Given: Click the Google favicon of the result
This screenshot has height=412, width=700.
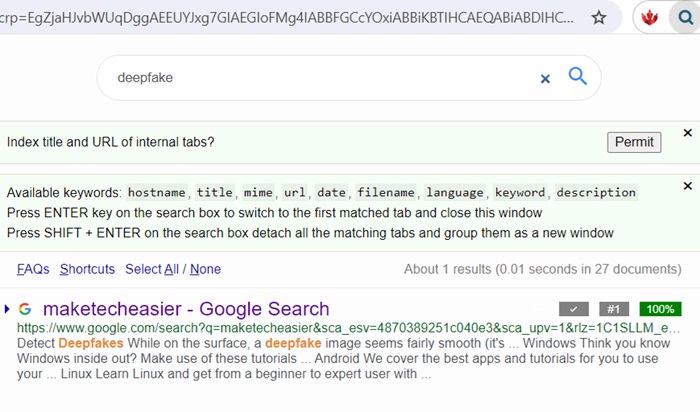Looking at the screenshot, I should [x=25, y=309].
